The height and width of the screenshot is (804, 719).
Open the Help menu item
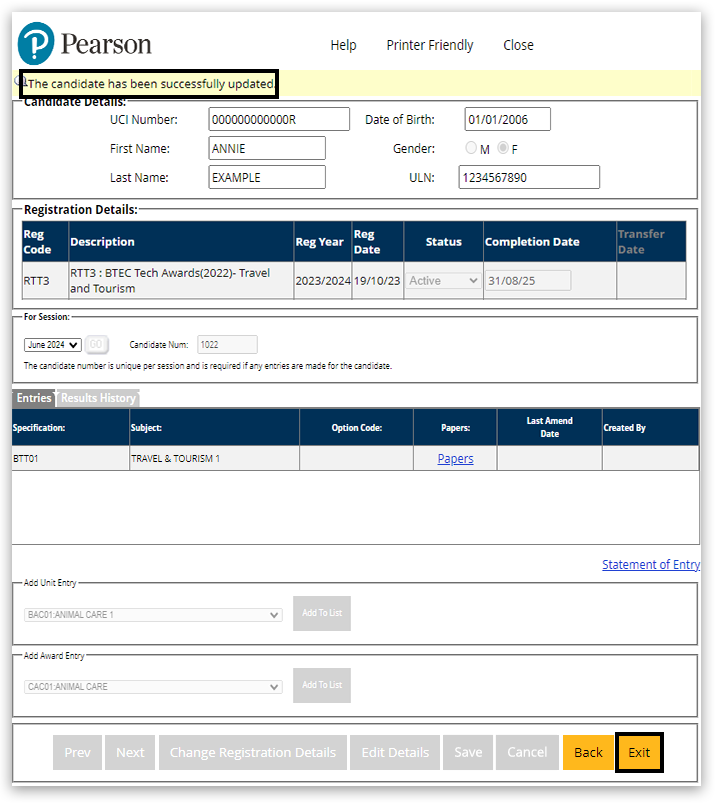point(343,45)
